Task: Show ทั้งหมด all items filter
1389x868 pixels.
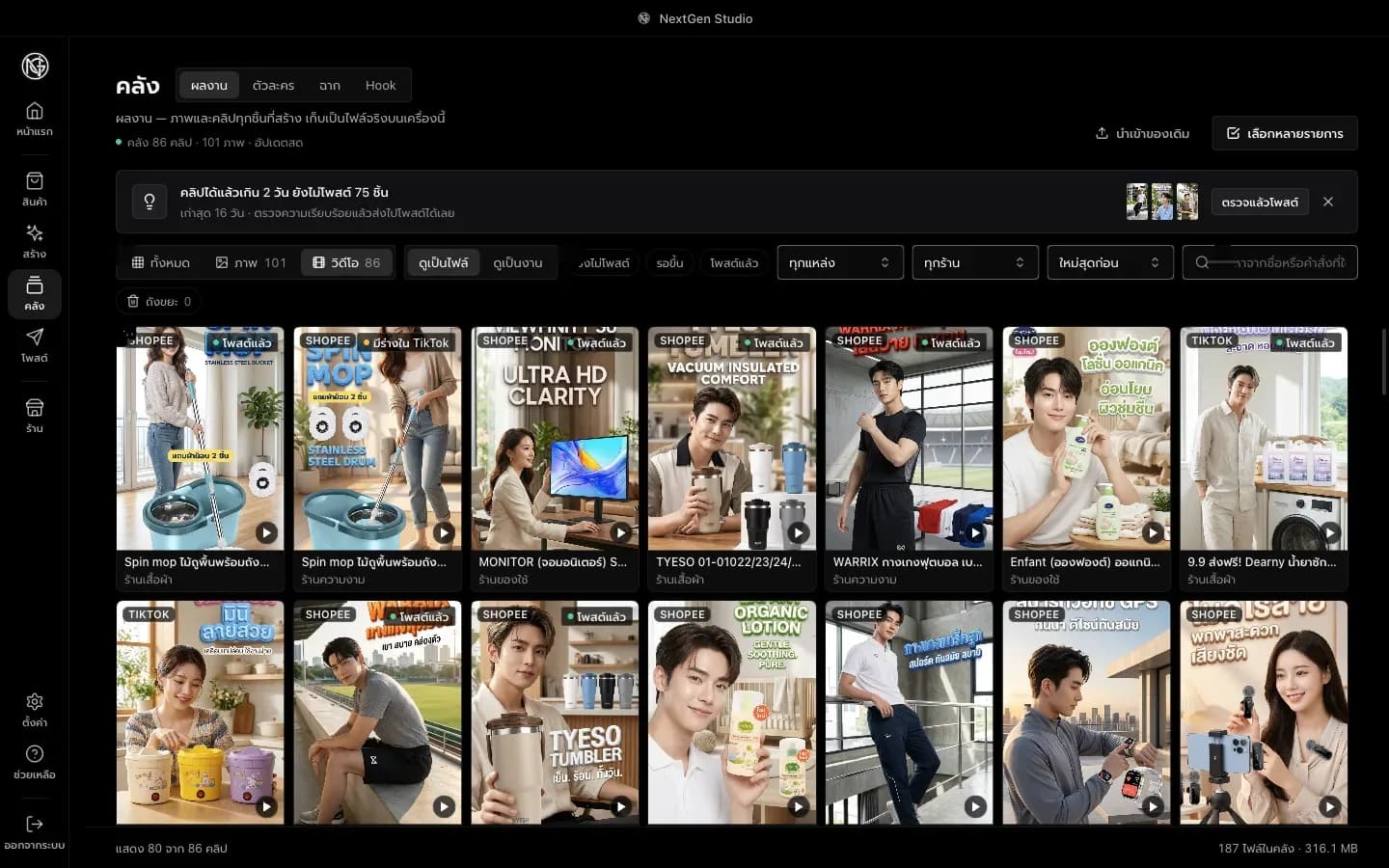Action: point(161,262)
